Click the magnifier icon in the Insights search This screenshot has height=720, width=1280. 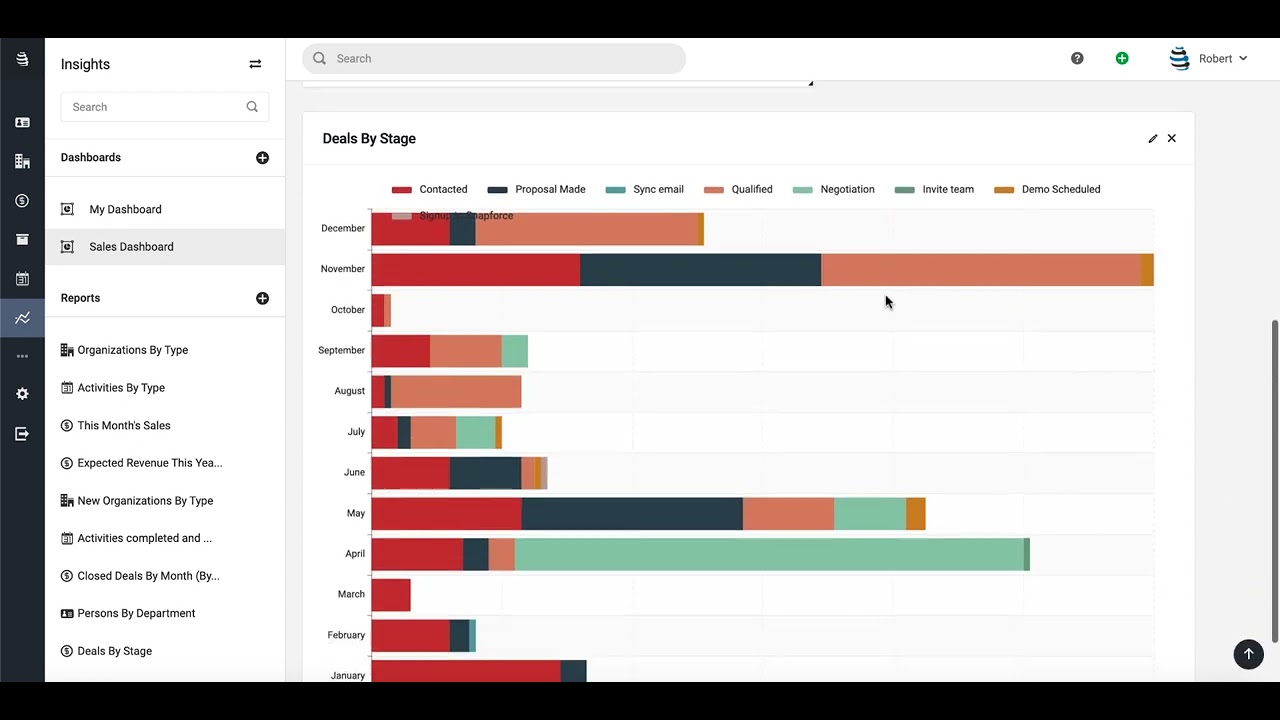[252, 107]
